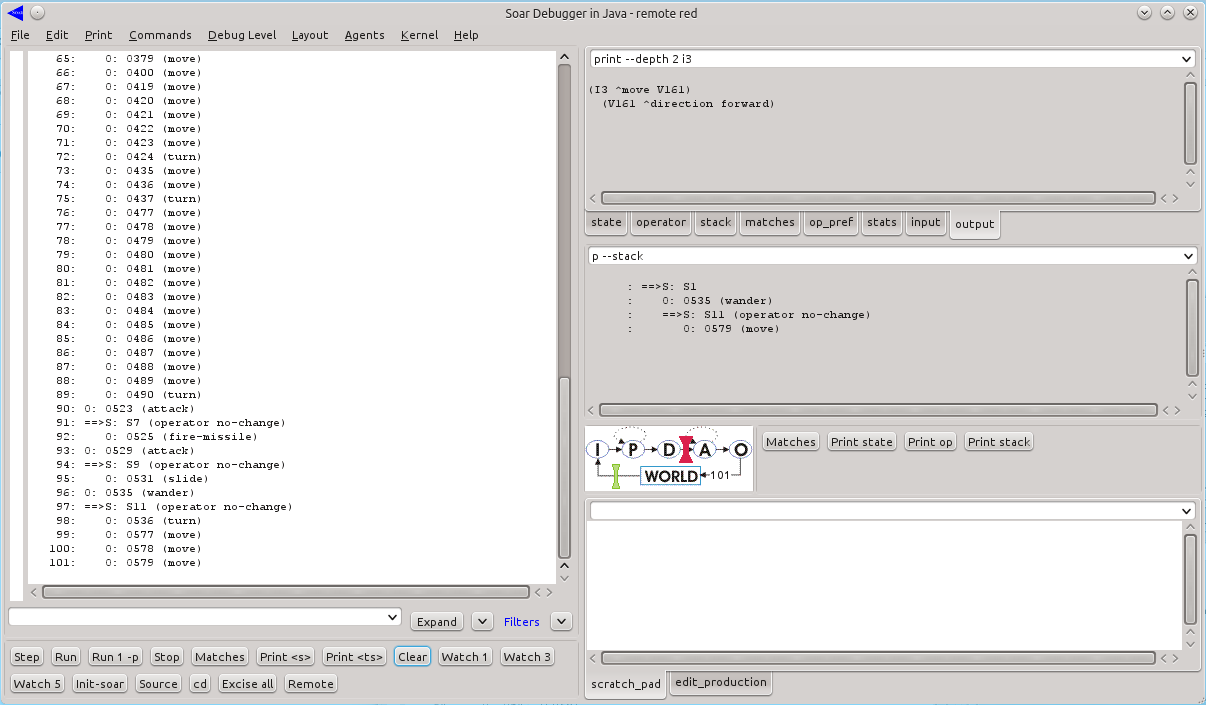Click the Excise all button
1206x705 pixels.
247,684
